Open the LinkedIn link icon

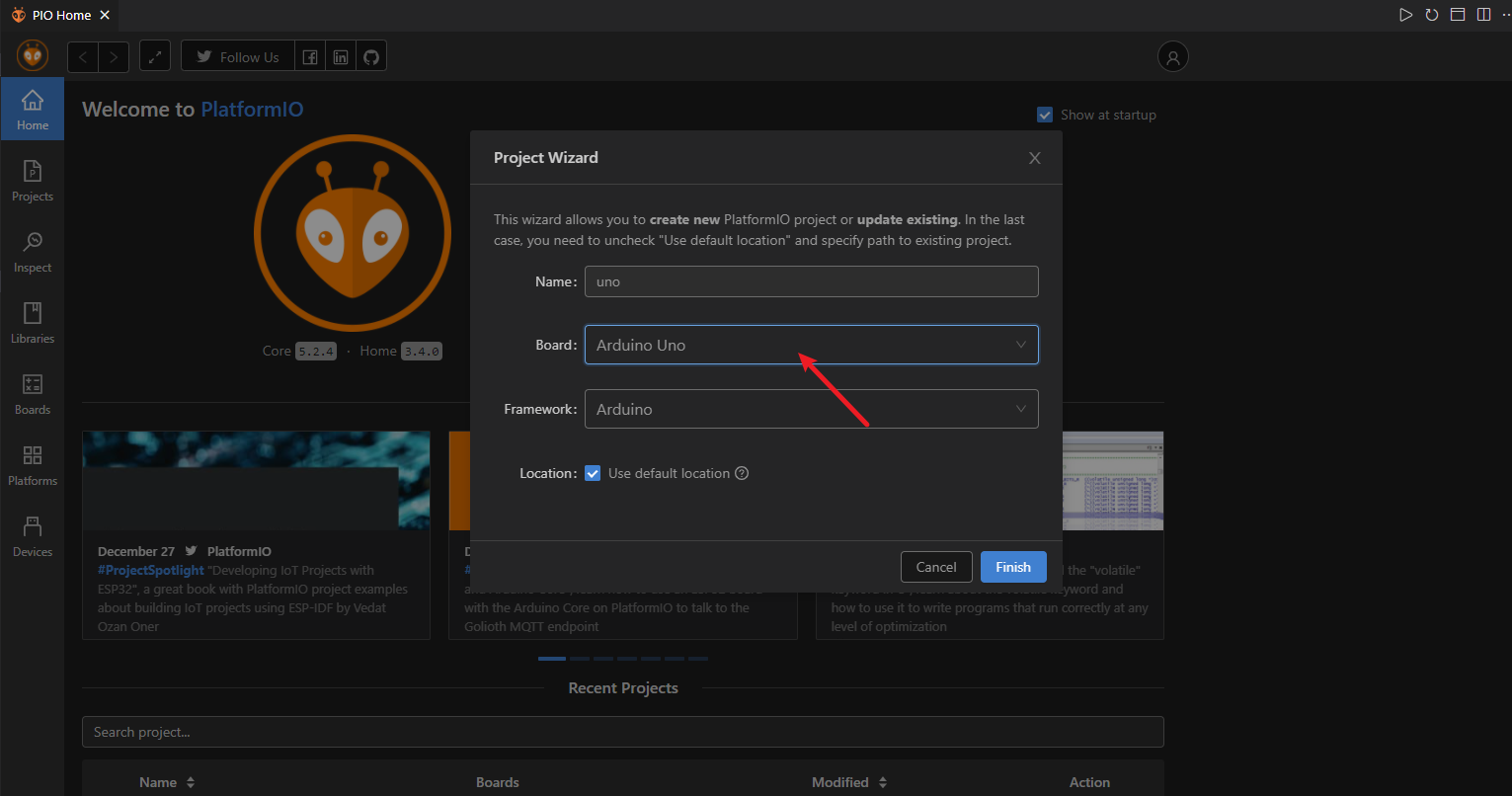(341, 56)
